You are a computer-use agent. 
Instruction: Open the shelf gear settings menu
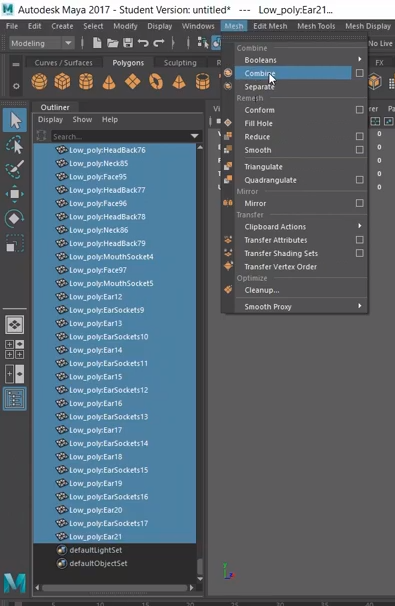[x=16, y=86]
